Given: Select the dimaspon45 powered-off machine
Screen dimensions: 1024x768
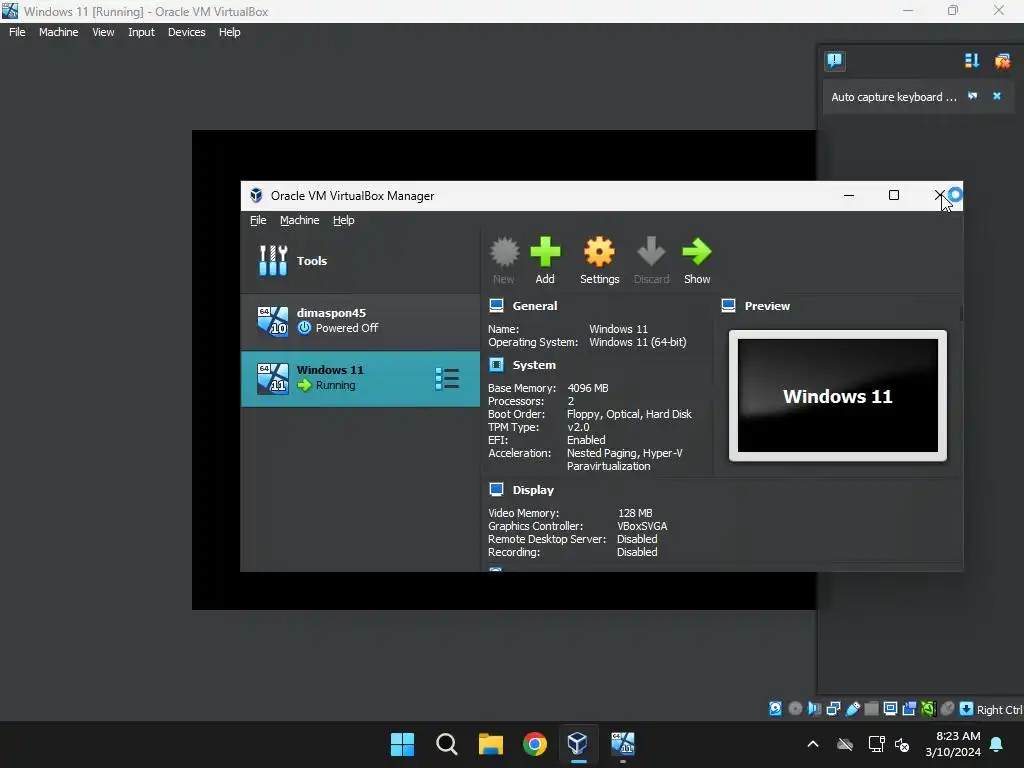Looking at the screenshot, I should (360, 321).
